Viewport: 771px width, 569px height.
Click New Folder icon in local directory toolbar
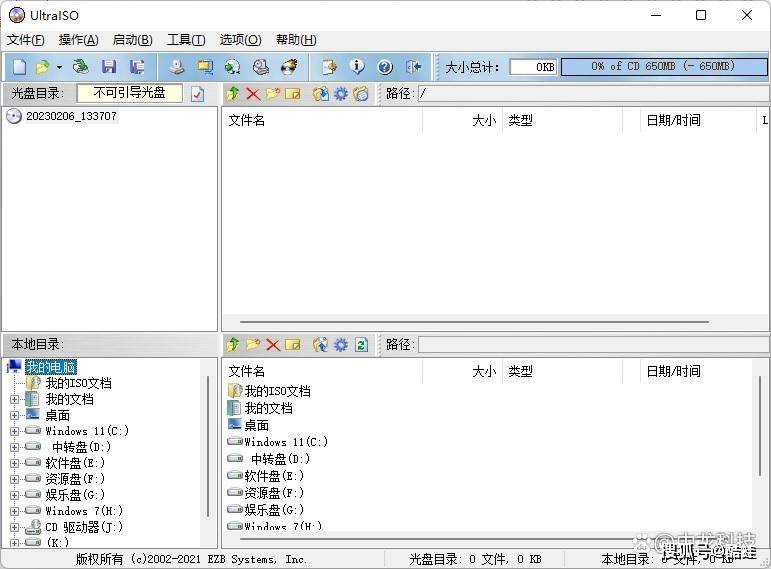pos(253,345)
